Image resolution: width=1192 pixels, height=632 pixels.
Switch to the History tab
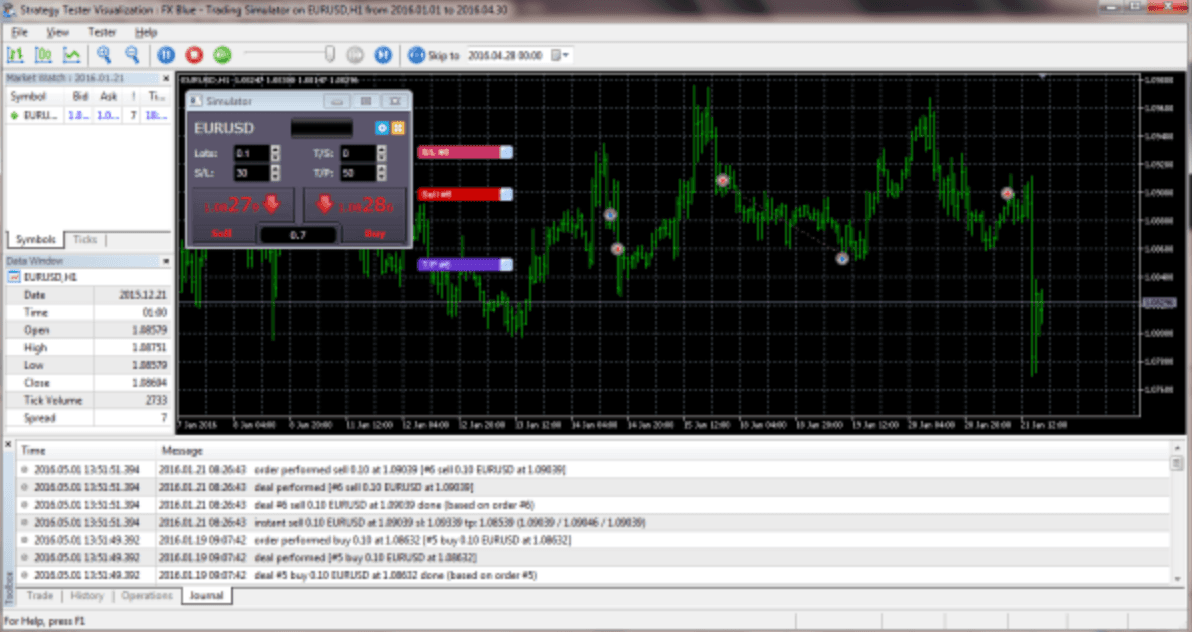click(87, 596)
